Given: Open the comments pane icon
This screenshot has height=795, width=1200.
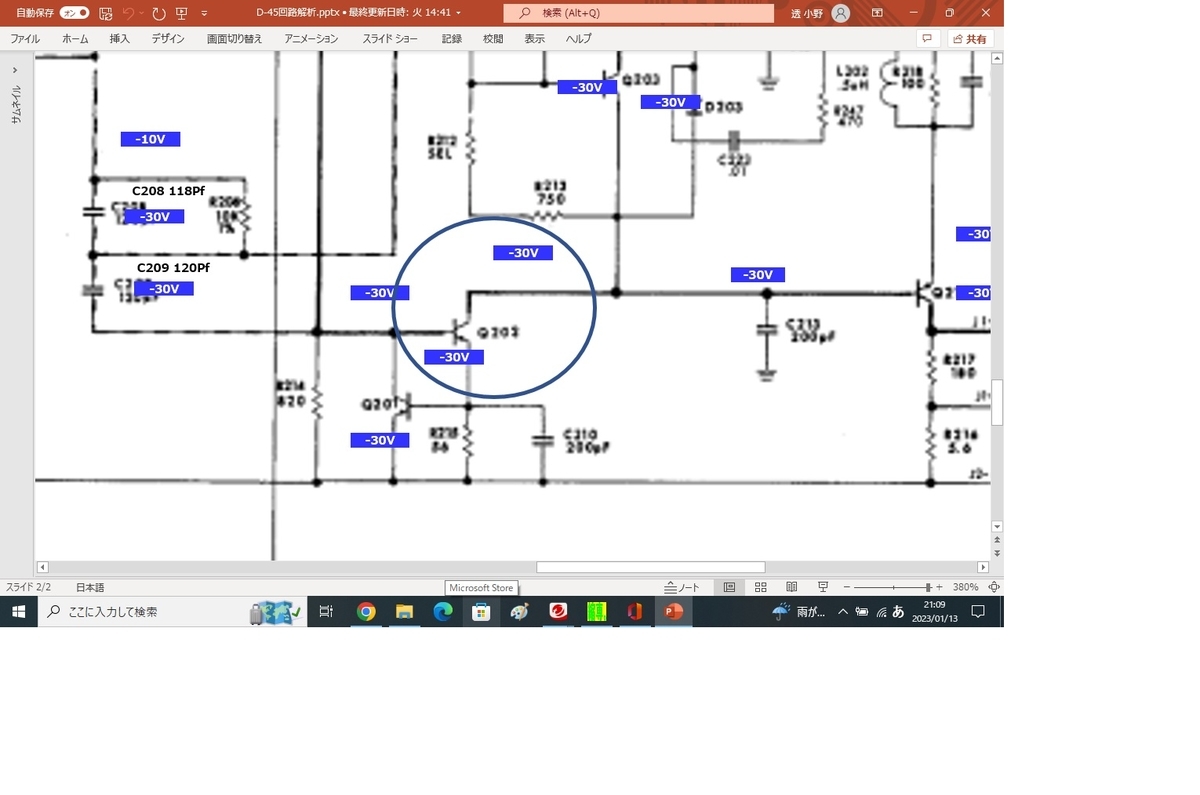Looking at the screenshot, I should point(927,39).
